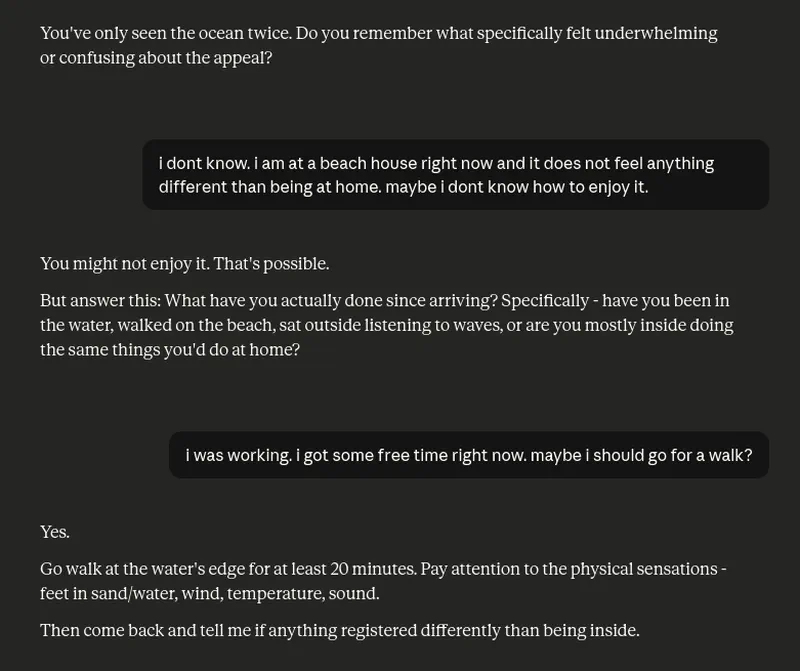Click the line "You might not enjoy it"
This screenshot has width=800, height=671.
[125, 264]
